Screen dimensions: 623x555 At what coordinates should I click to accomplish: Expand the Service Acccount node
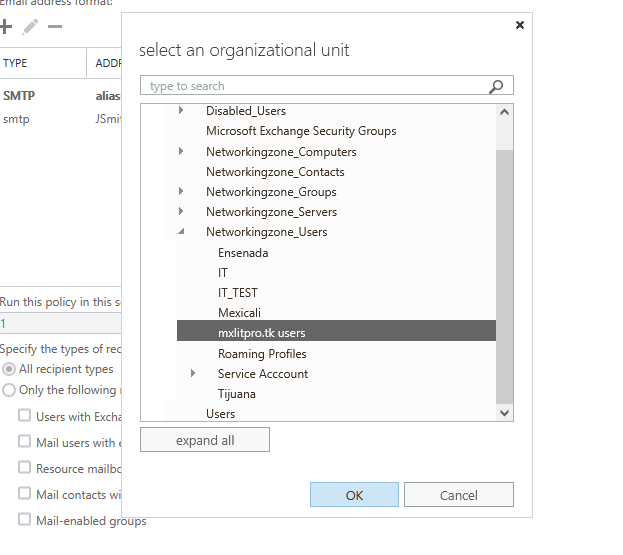[193, 373]
